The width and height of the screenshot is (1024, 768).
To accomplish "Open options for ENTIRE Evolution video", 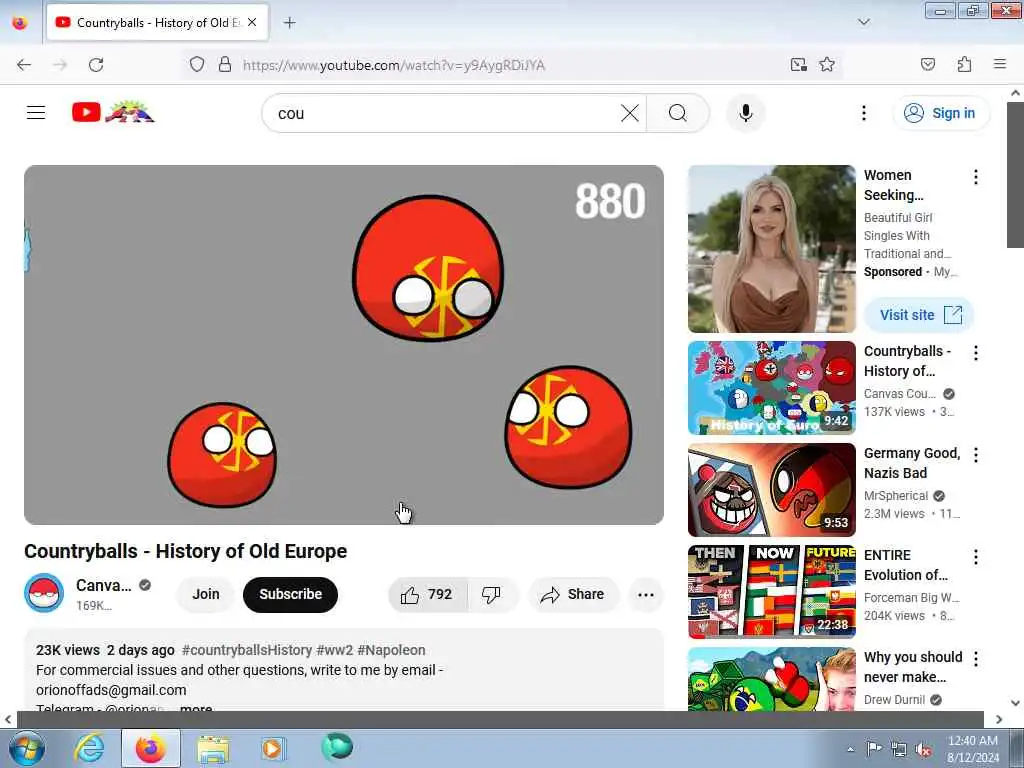I will pos(975,557).
